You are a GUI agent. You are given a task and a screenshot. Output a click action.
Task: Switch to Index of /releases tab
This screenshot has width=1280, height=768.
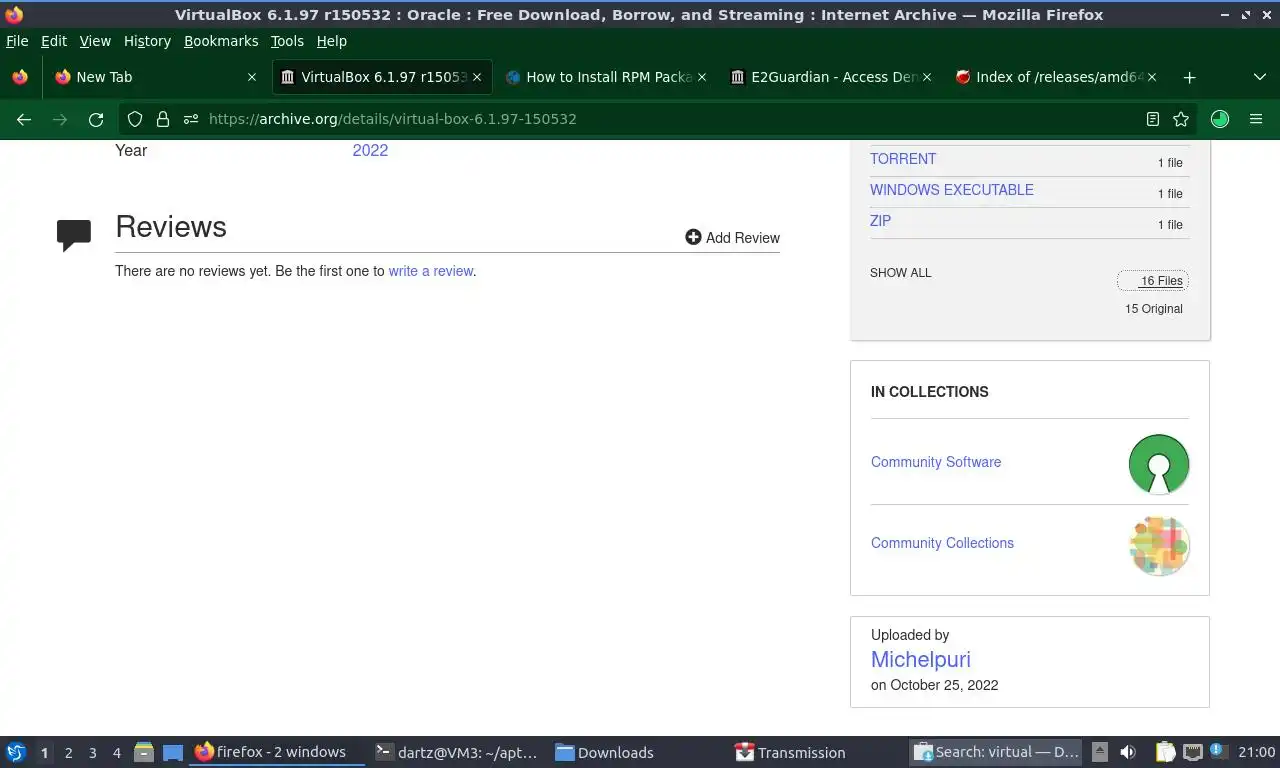pyautogui.click(x=1055, y=77)
